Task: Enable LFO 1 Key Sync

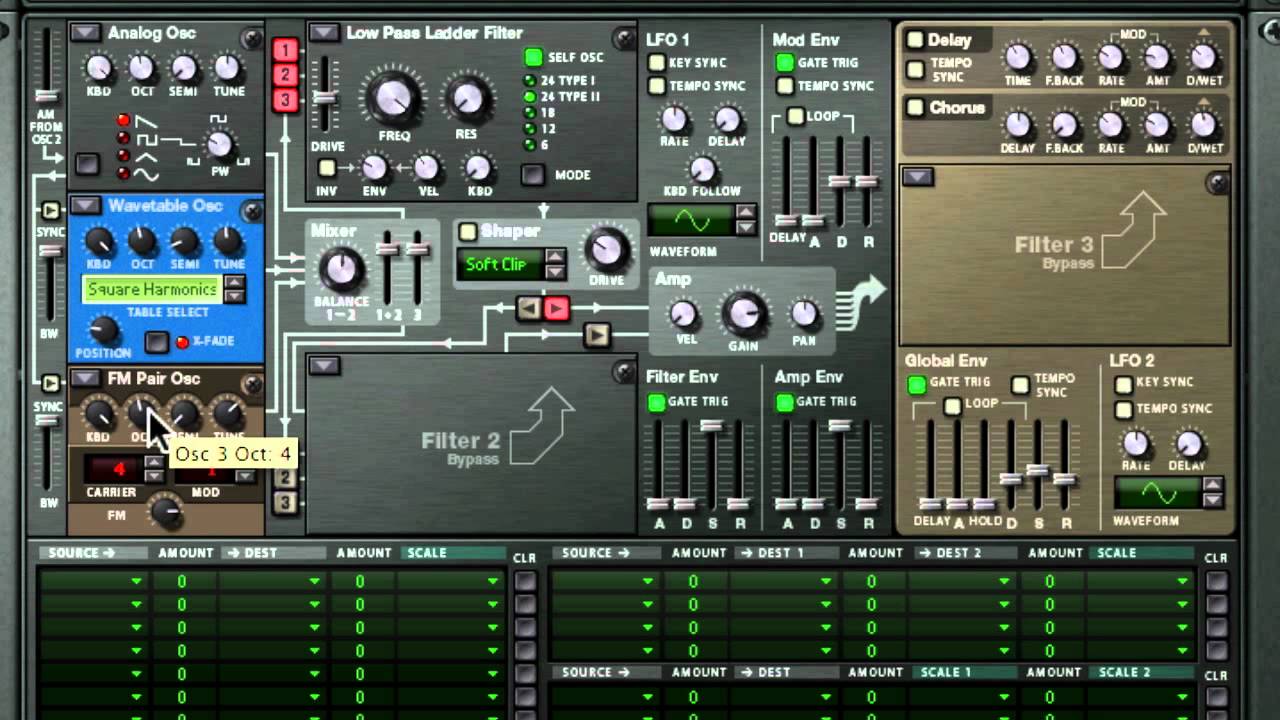Action: point(657,63)
